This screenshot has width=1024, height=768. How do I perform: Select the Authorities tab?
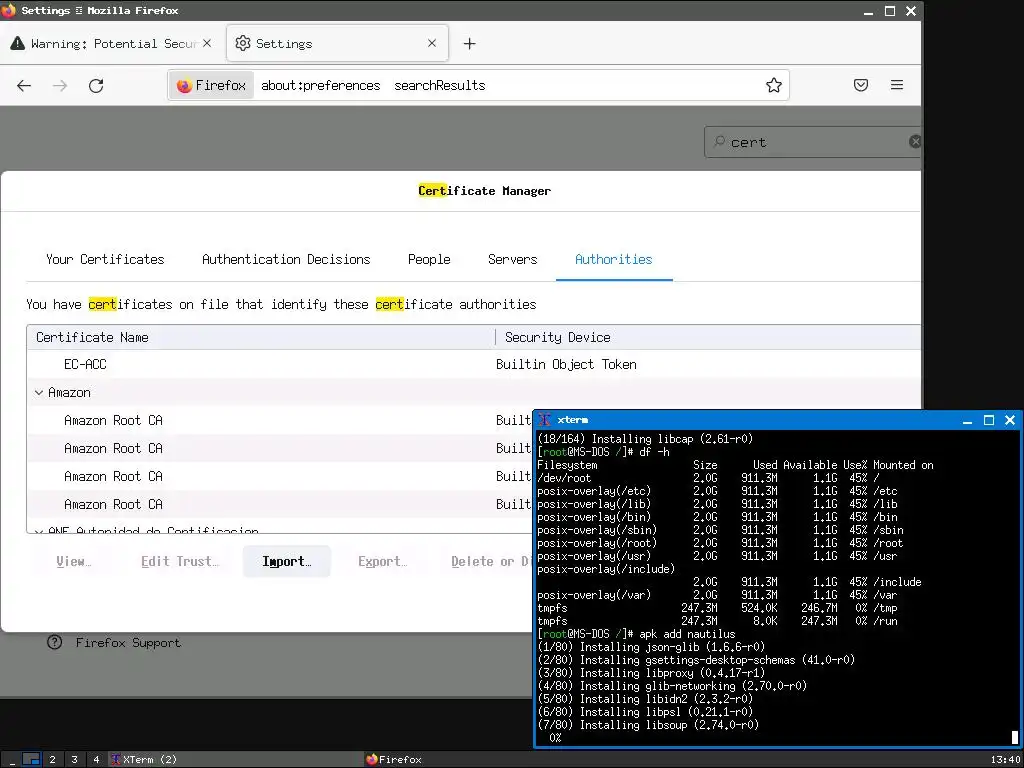(x=614, y=259)
